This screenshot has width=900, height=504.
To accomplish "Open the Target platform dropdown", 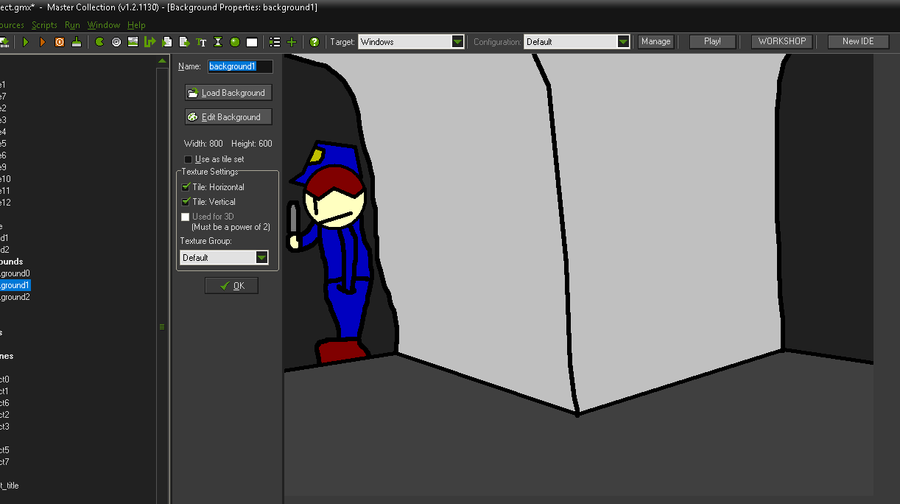I will click(457, 42).
